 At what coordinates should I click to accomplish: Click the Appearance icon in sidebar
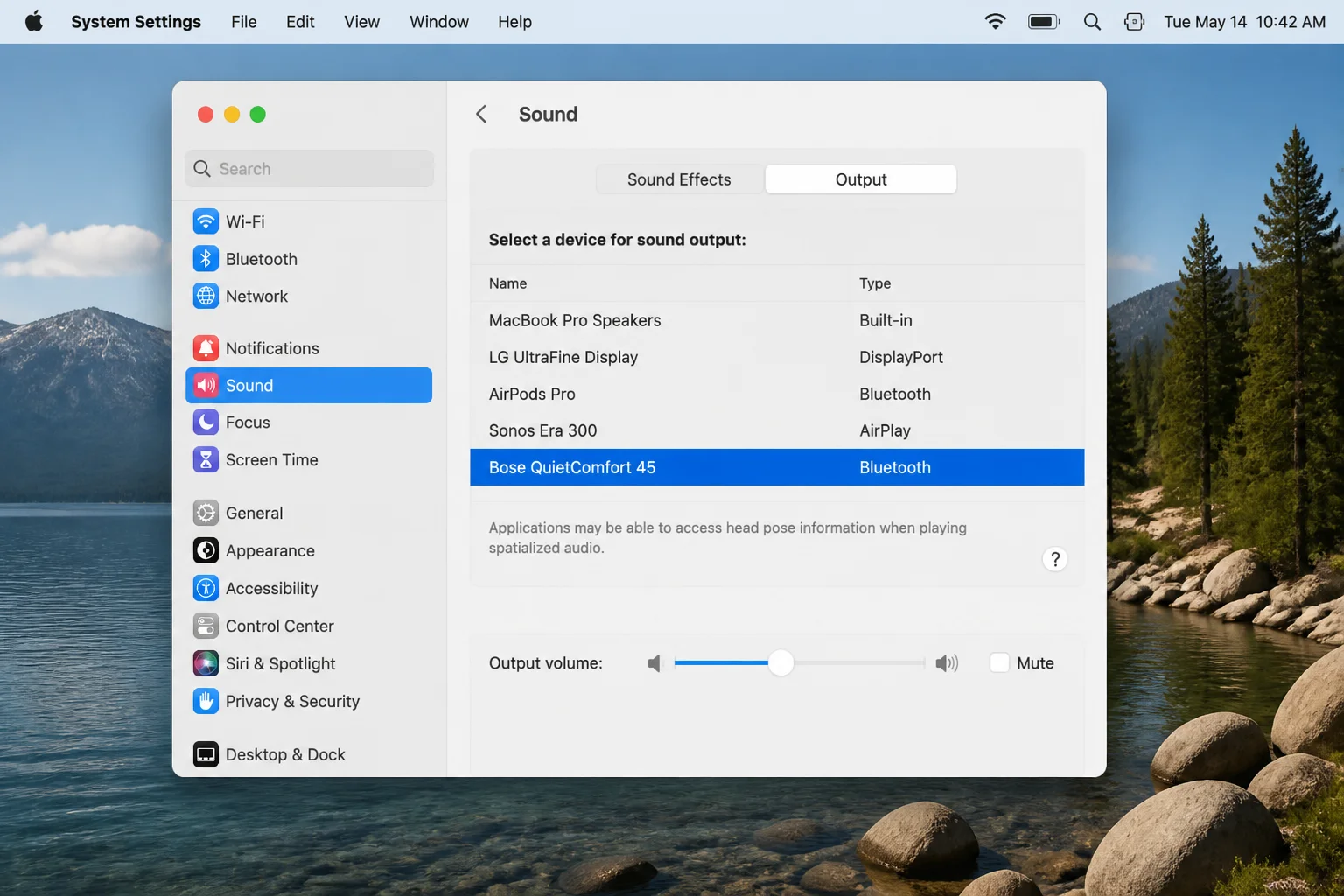206,550
